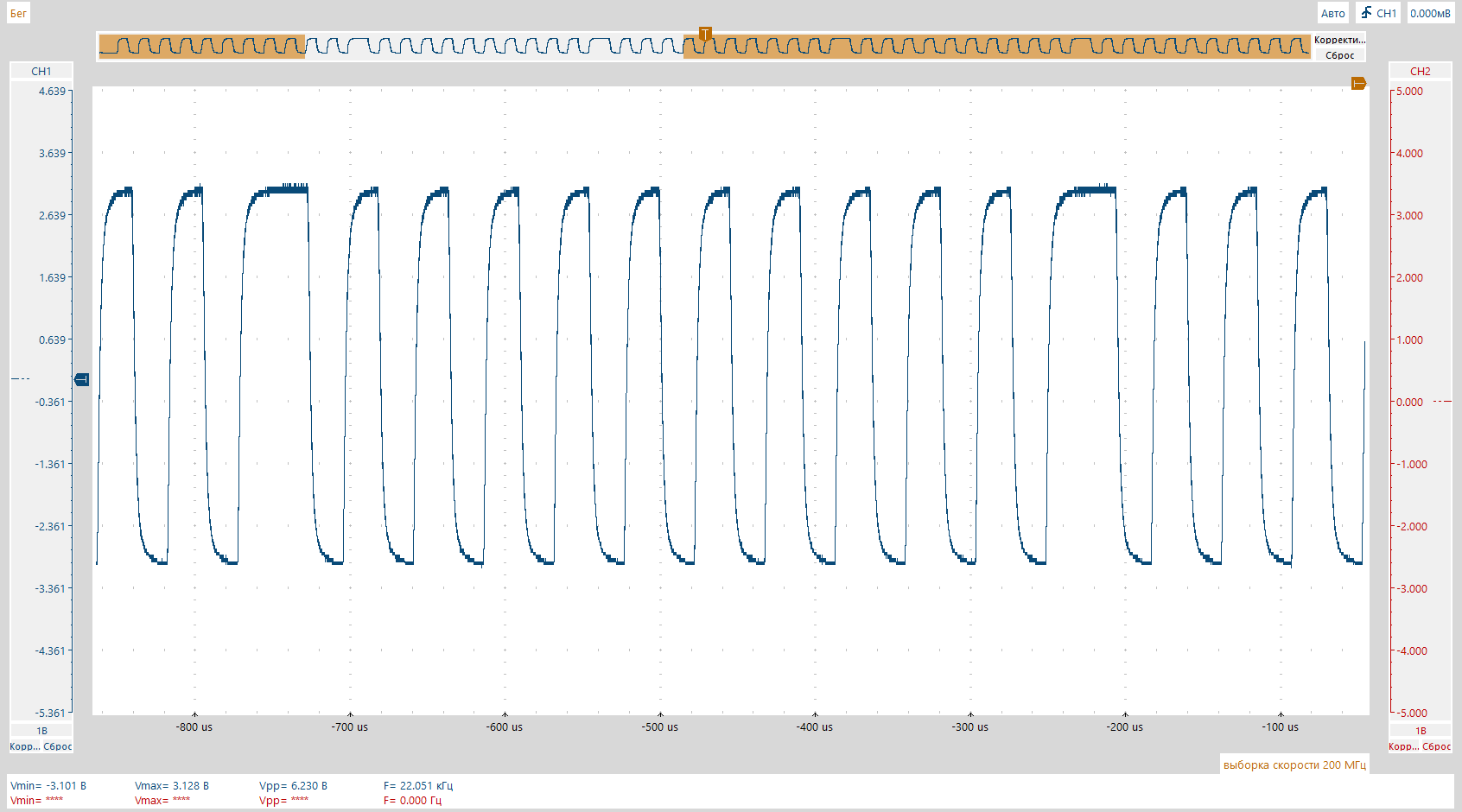Click the 4.639 value on CH1 scale
This screenshot has width=1462, height=812.
click(52, 91)
